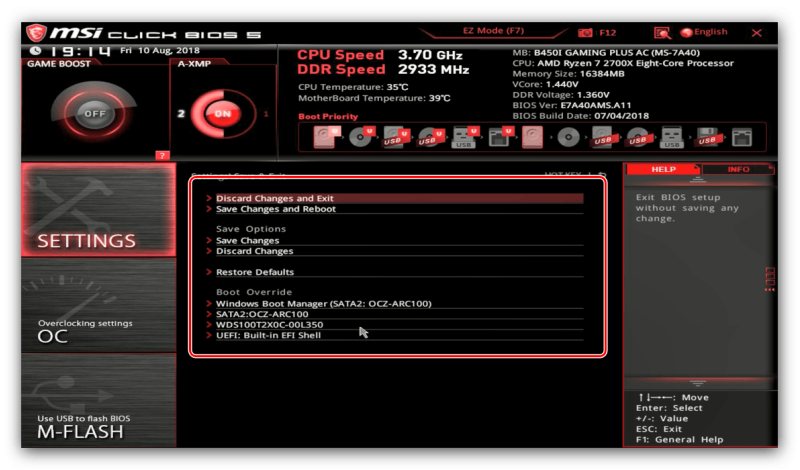Open the OC overclocking settings section
The width and height of the screenshot is (800, 470).
(98, 305)
